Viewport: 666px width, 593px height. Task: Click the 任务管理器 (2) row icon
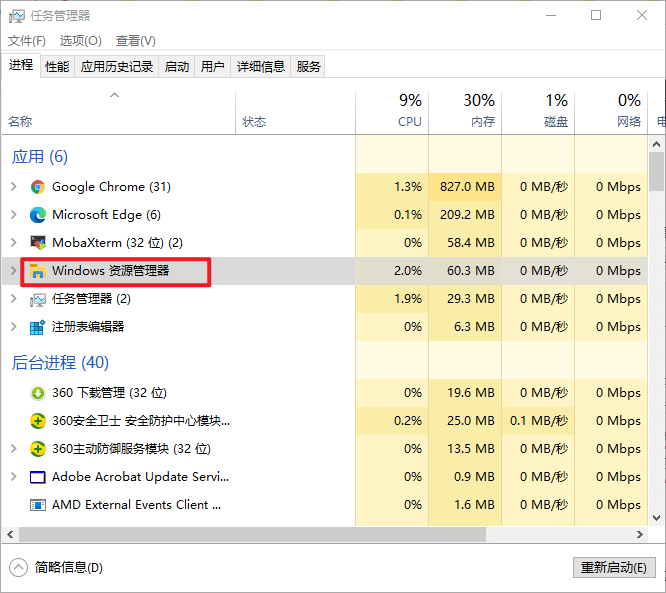(x=37, y=299)
